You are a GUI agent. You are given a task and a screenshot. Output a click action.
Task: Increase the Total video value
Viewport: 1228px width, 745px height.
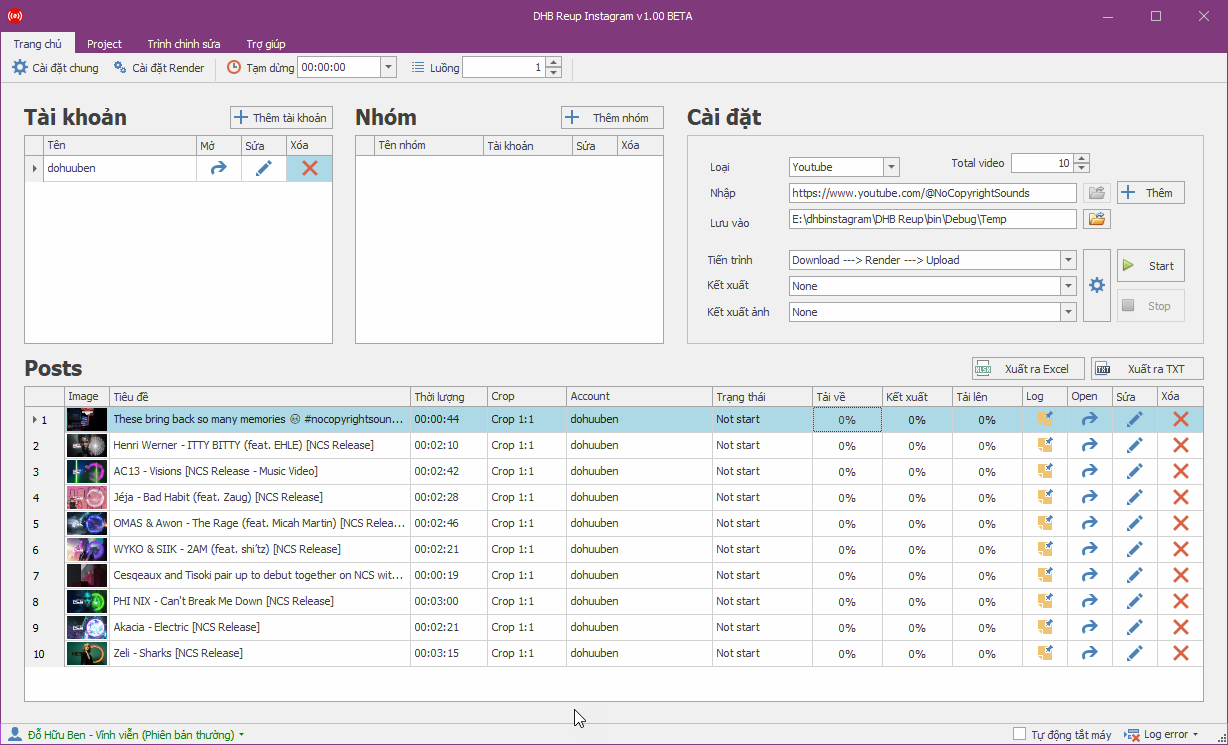(1080, 159)
